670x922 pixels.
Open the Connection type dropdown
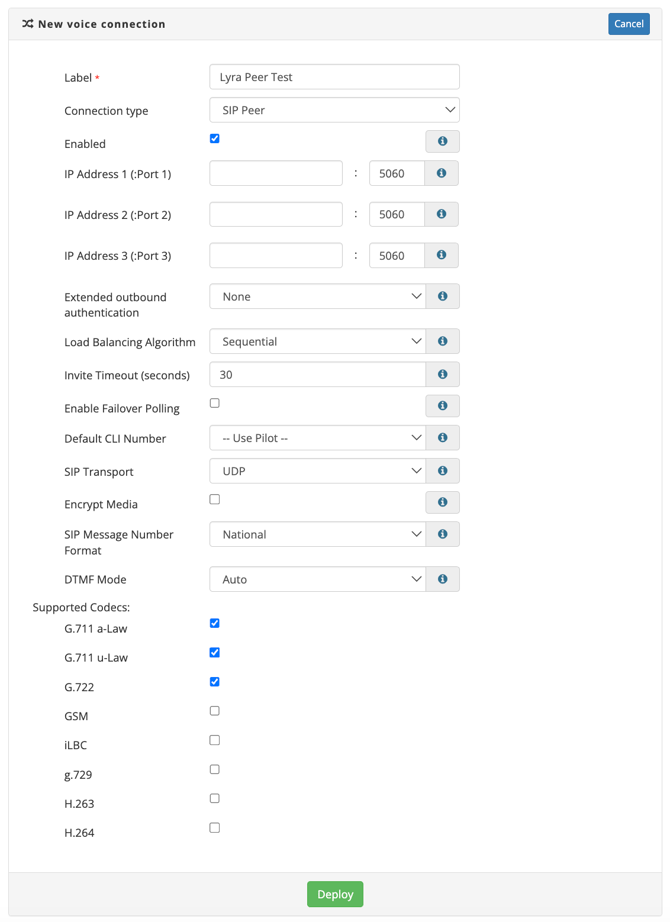click(334, 110)
